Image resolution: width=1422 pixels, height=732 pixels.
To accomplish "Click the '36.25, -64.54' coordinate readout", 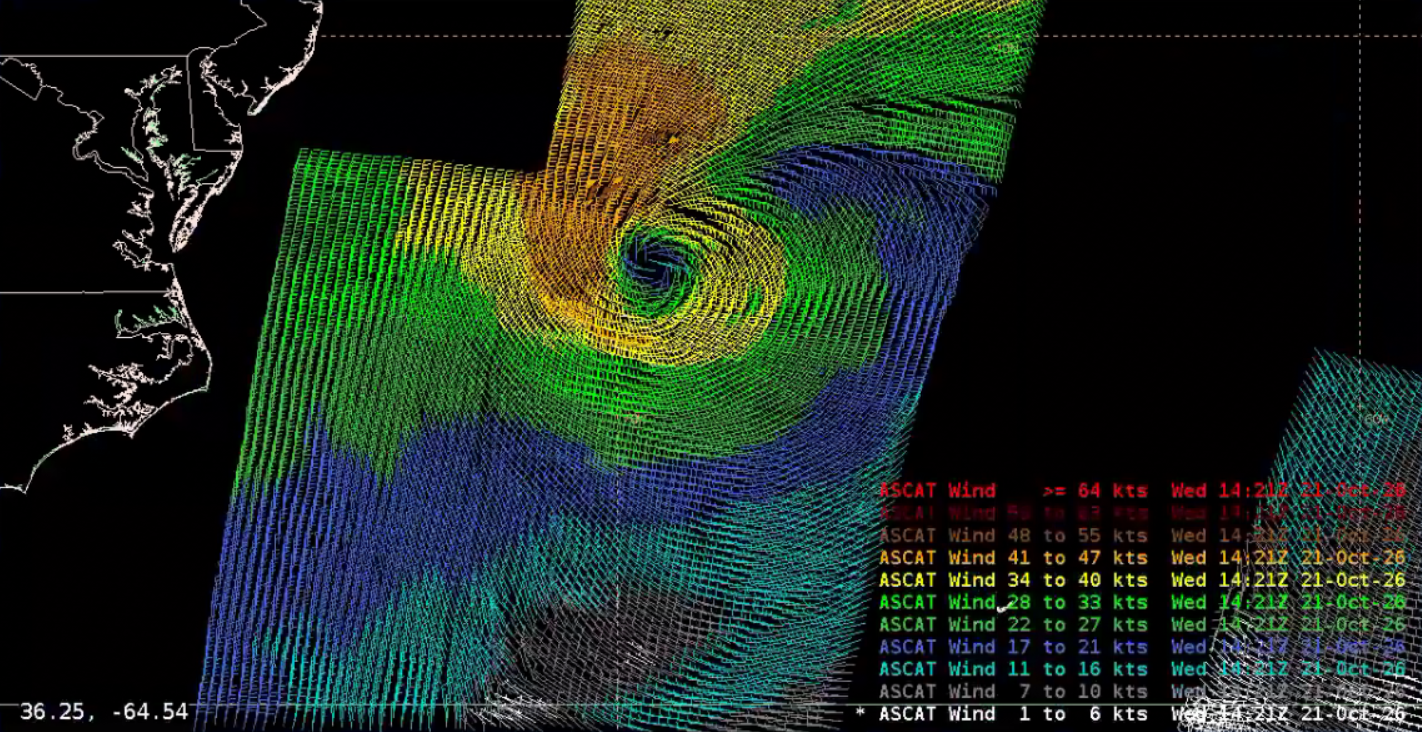I will tap(104, 712).
